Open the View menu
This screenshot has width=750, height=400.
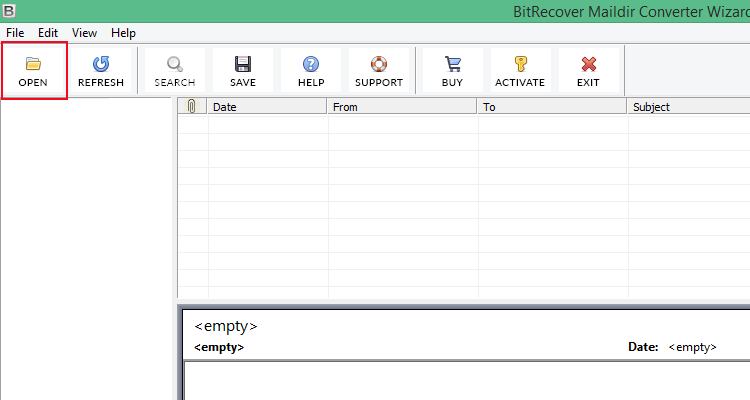(x=84, y=33)
